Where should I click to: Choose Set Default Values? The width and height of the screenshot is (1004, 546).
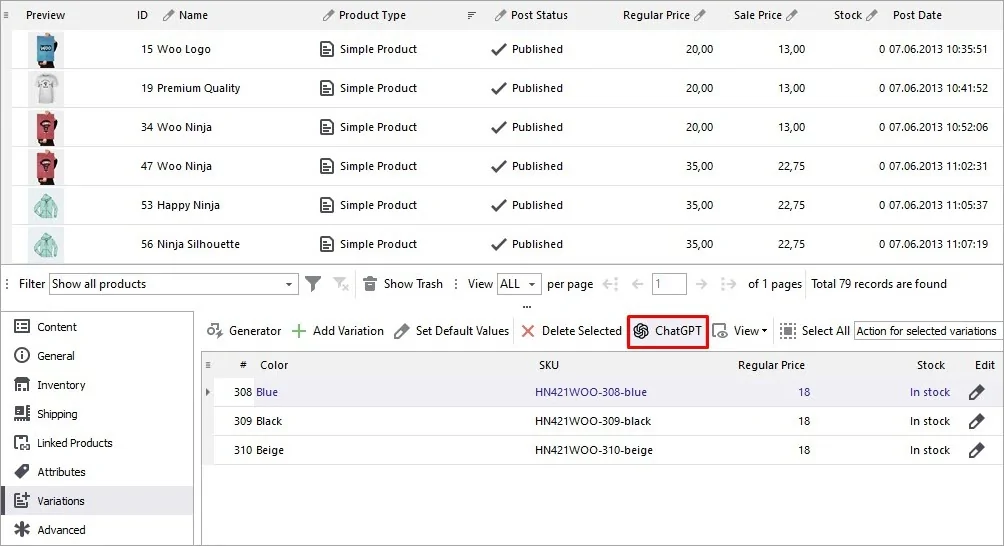pyautogui.click(x=451, y=331)
